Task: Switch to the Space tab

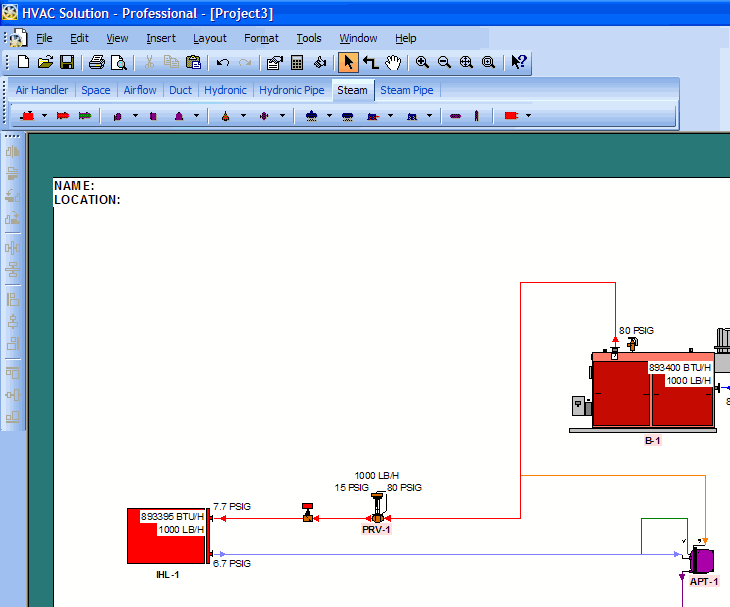Action: 96,90
